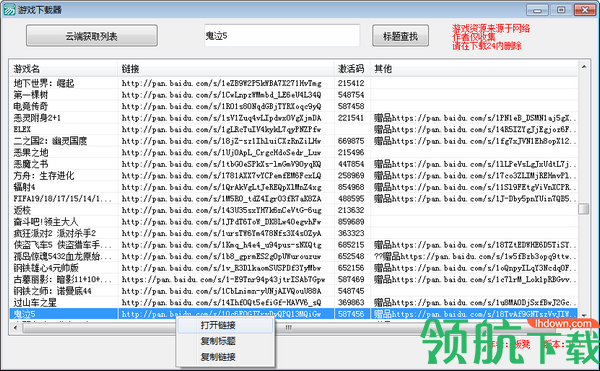
Task: Select the 二之国2：幽灵国度 row
Action: [293, 141]
